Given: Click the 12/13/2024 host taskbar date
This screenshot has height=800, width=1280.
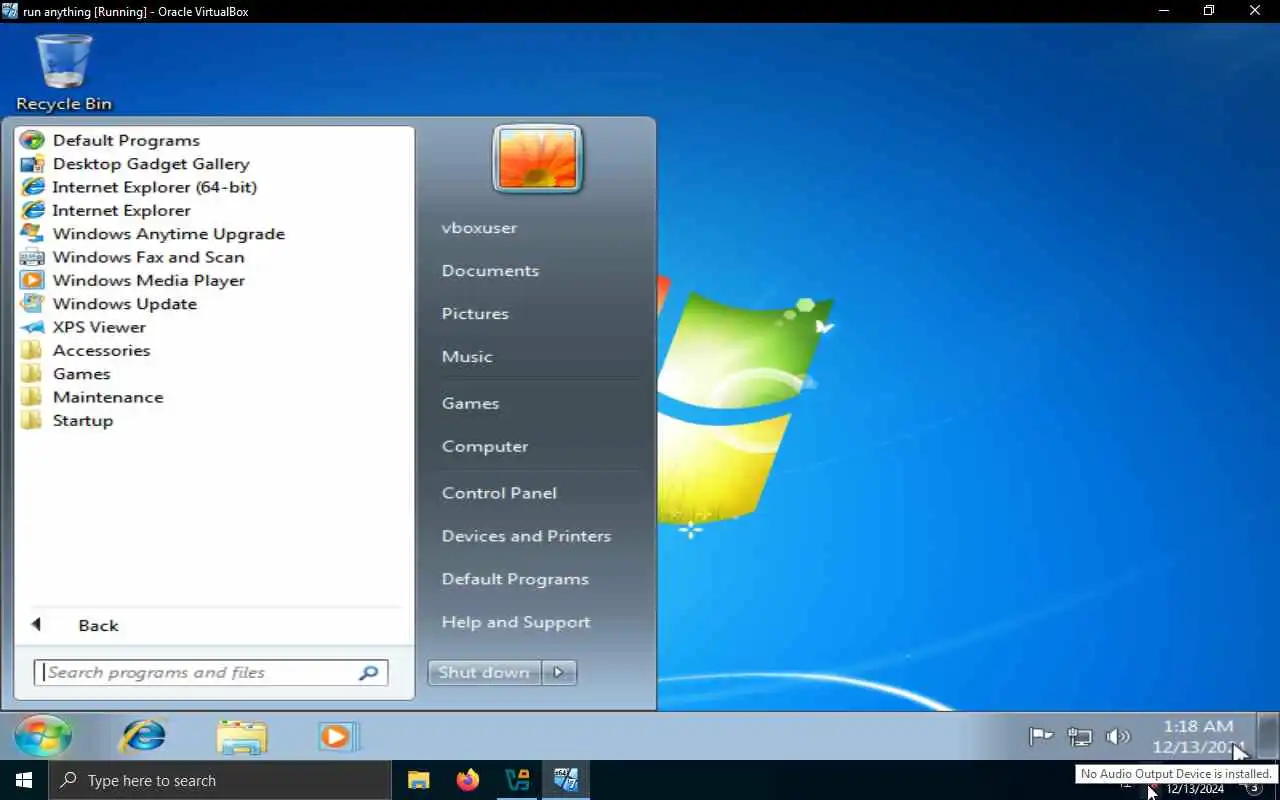Looking at the screenshot, I should [x=1195, y=790].
